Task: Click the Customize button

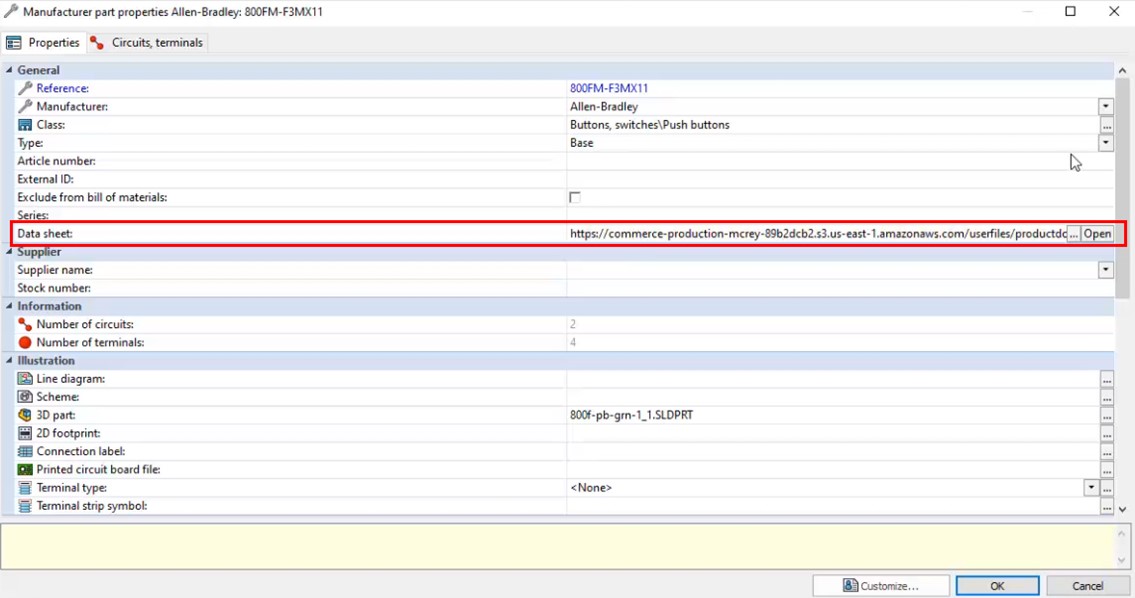Action: (881, 585)
